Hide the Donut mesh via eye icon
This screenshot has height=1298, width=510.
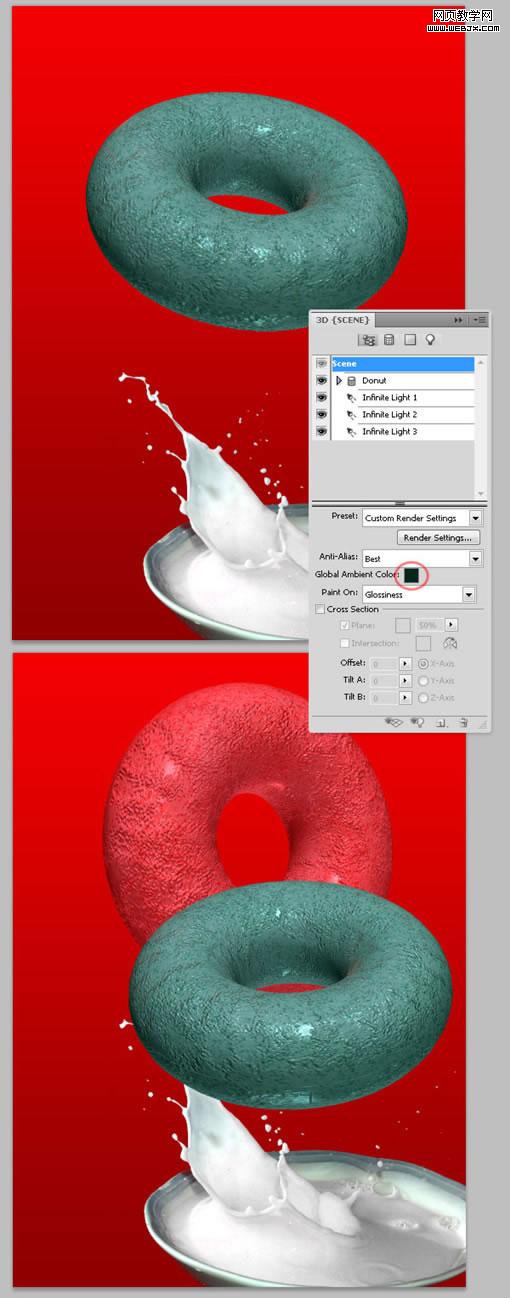pos(322,381)
